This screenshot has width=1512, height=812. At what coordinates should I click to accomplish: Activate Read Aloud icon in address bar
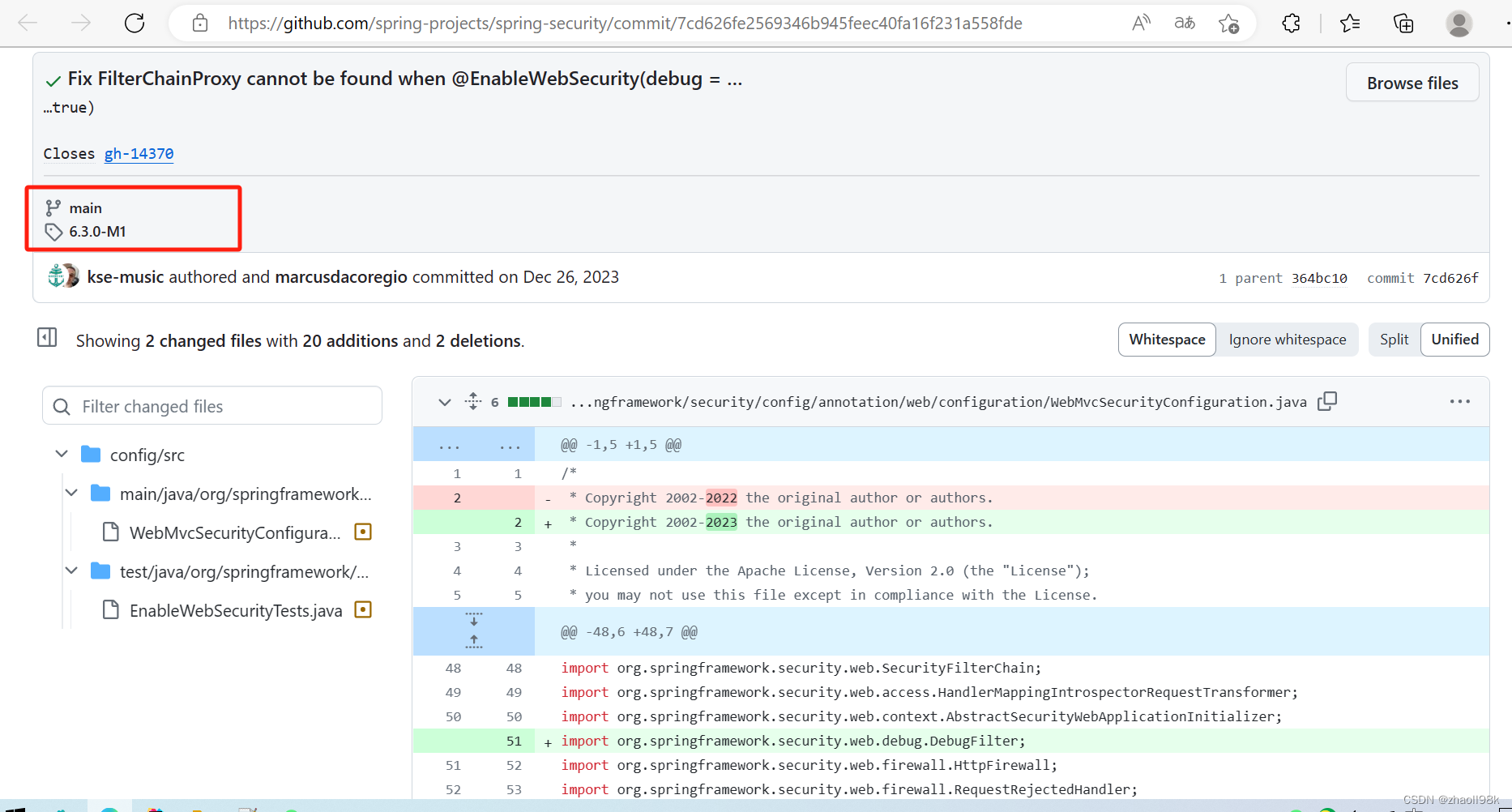(x=1141, y=23)
